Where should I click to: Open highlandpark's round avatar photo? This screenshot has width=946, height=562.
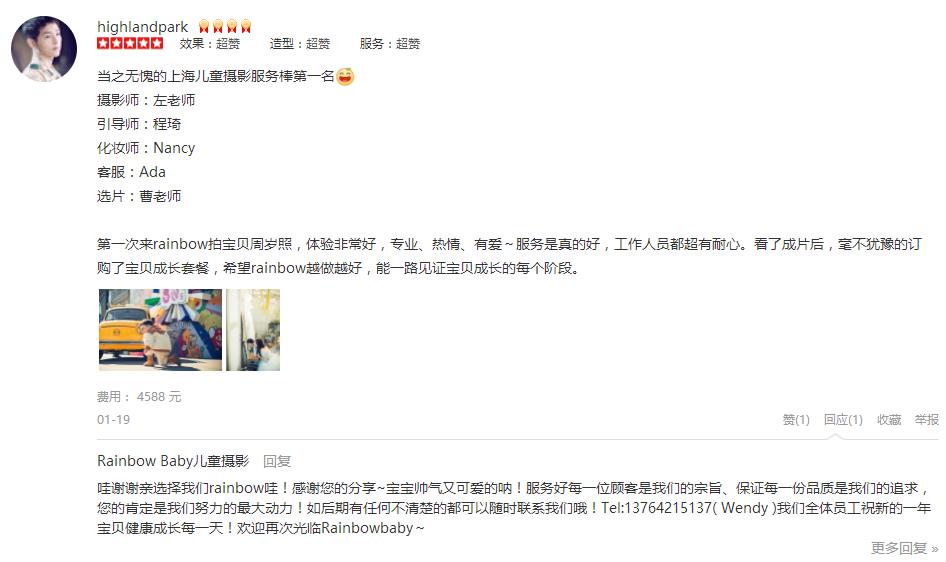click(44, 49)
